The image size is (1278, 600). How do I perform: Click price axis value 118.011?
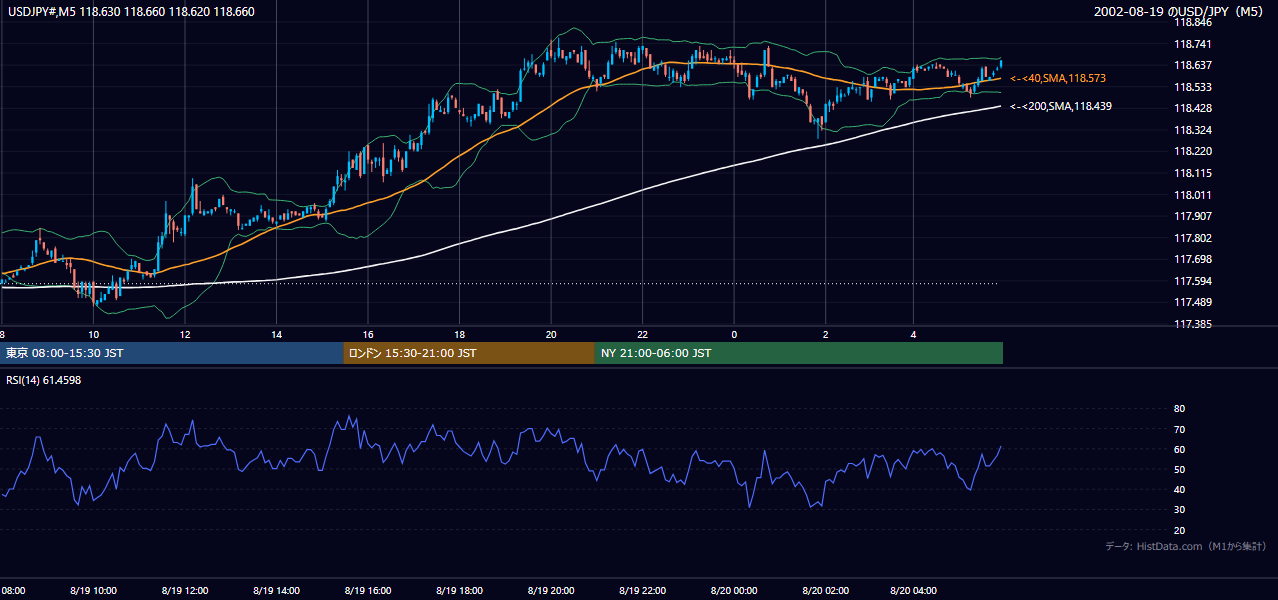click(x=1194, y=195)
